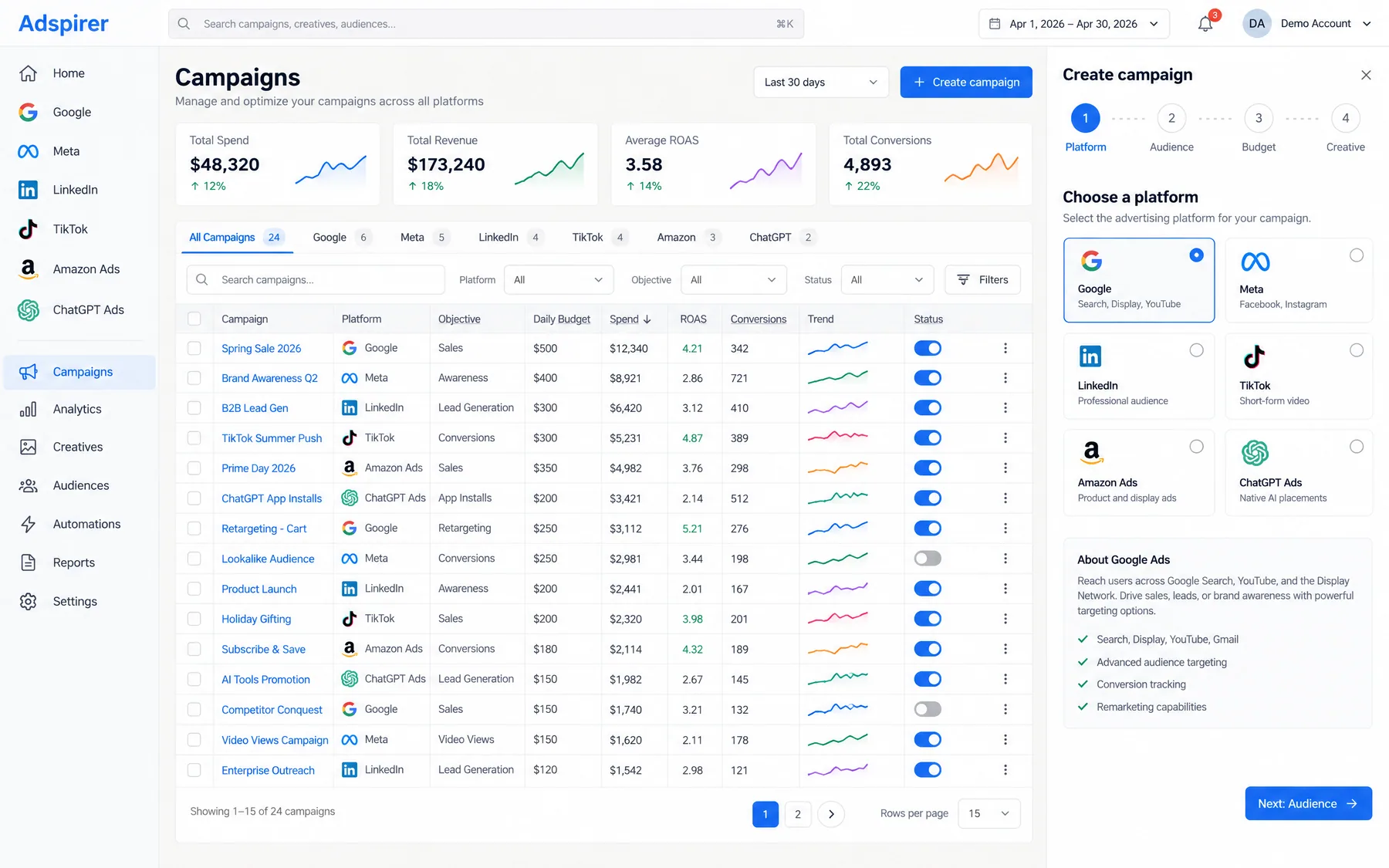Click the Next: Audience button
Screen dimensions: 1389x868
(1308, 804)
